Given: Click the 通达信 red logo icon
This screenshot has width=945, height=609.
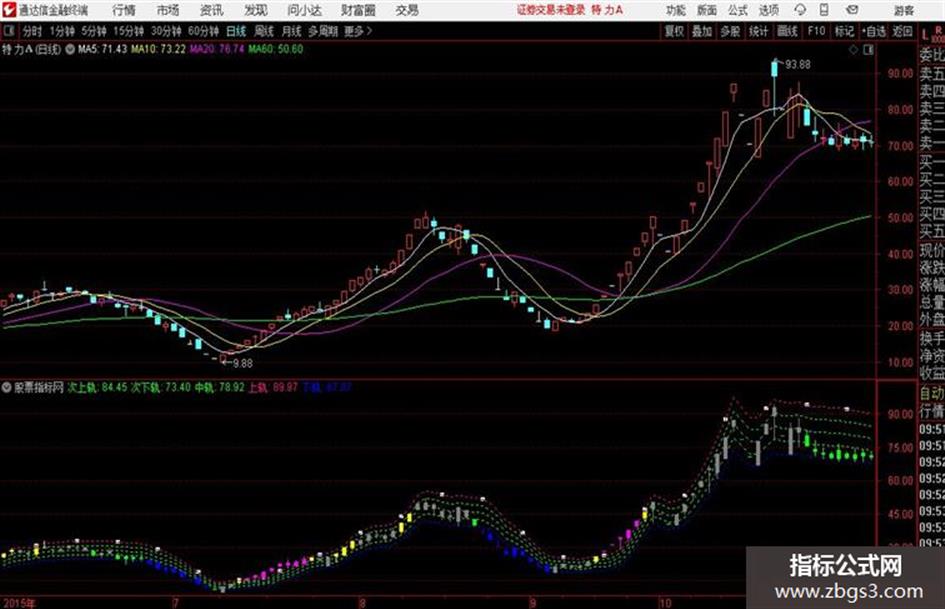Looking at the screenshot, I should pos(9,10).
